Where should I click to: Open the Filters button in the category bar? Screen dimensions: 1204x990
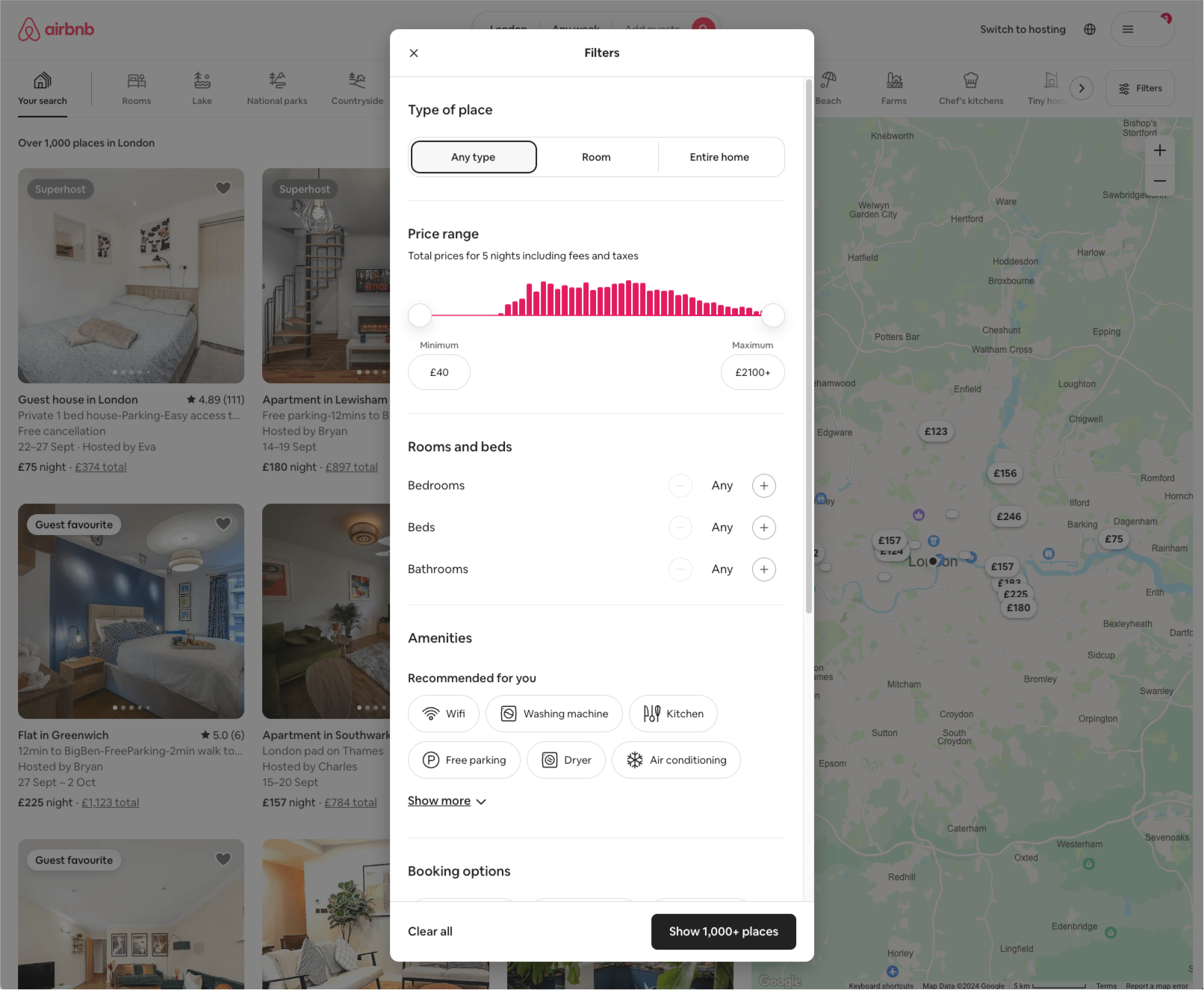coord(1140,88)
